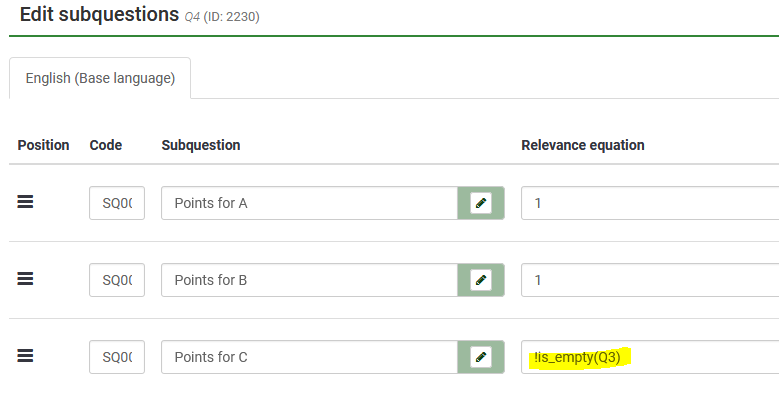Image resolution: width=779 pixels, height=400 pixels.
Task: Click drag handle for Points for B row
Action: pyautogui.click(x=26, y=279)
